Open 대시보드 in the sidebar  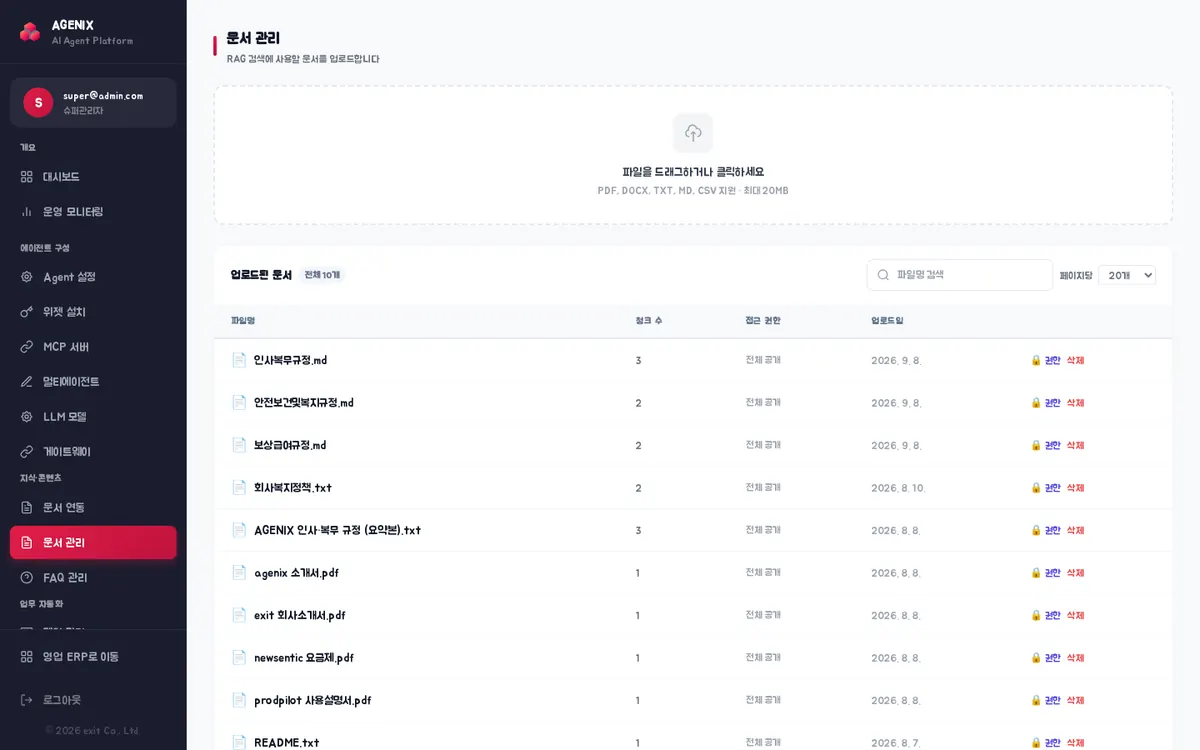click(x=93, y=177)
